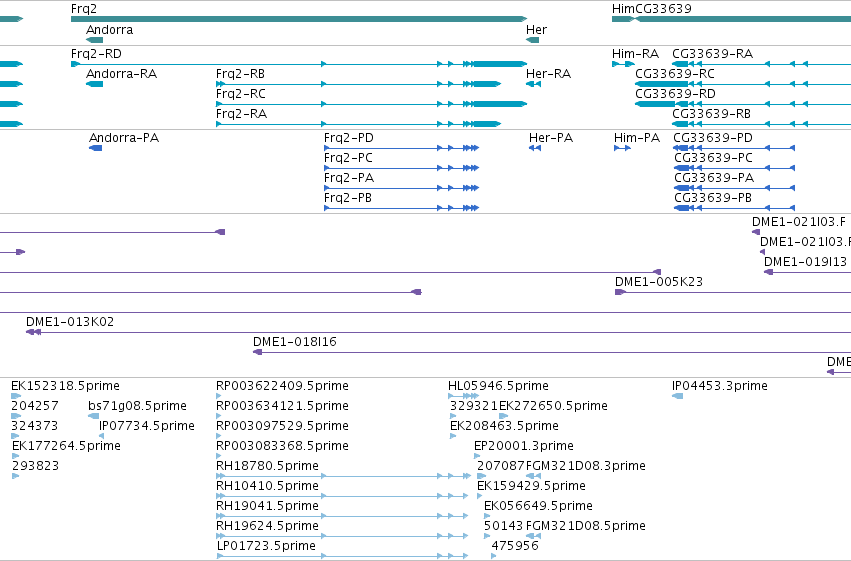851x561 pixels.
Task: Select the Frq2-RC transcript label
Action: click(x=241, y=94)
